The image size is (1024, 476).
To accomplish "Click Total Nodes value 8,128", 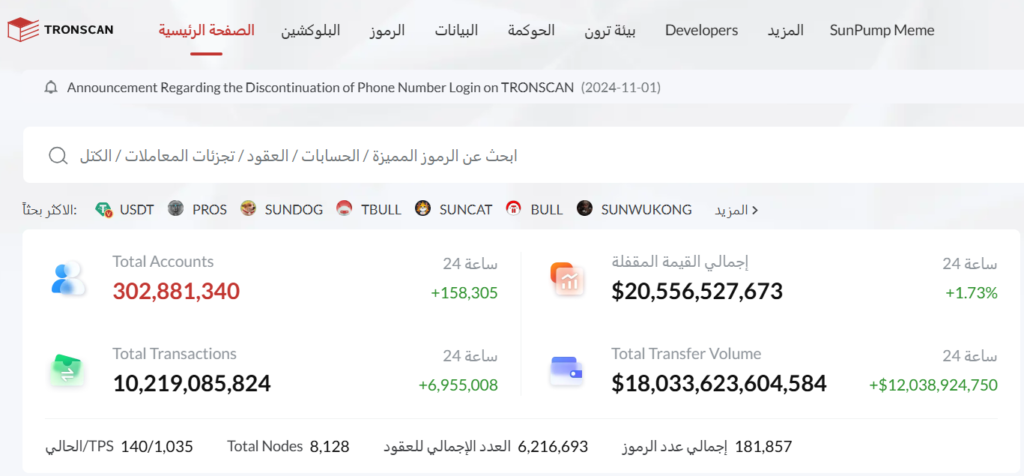I will point(330,447).
